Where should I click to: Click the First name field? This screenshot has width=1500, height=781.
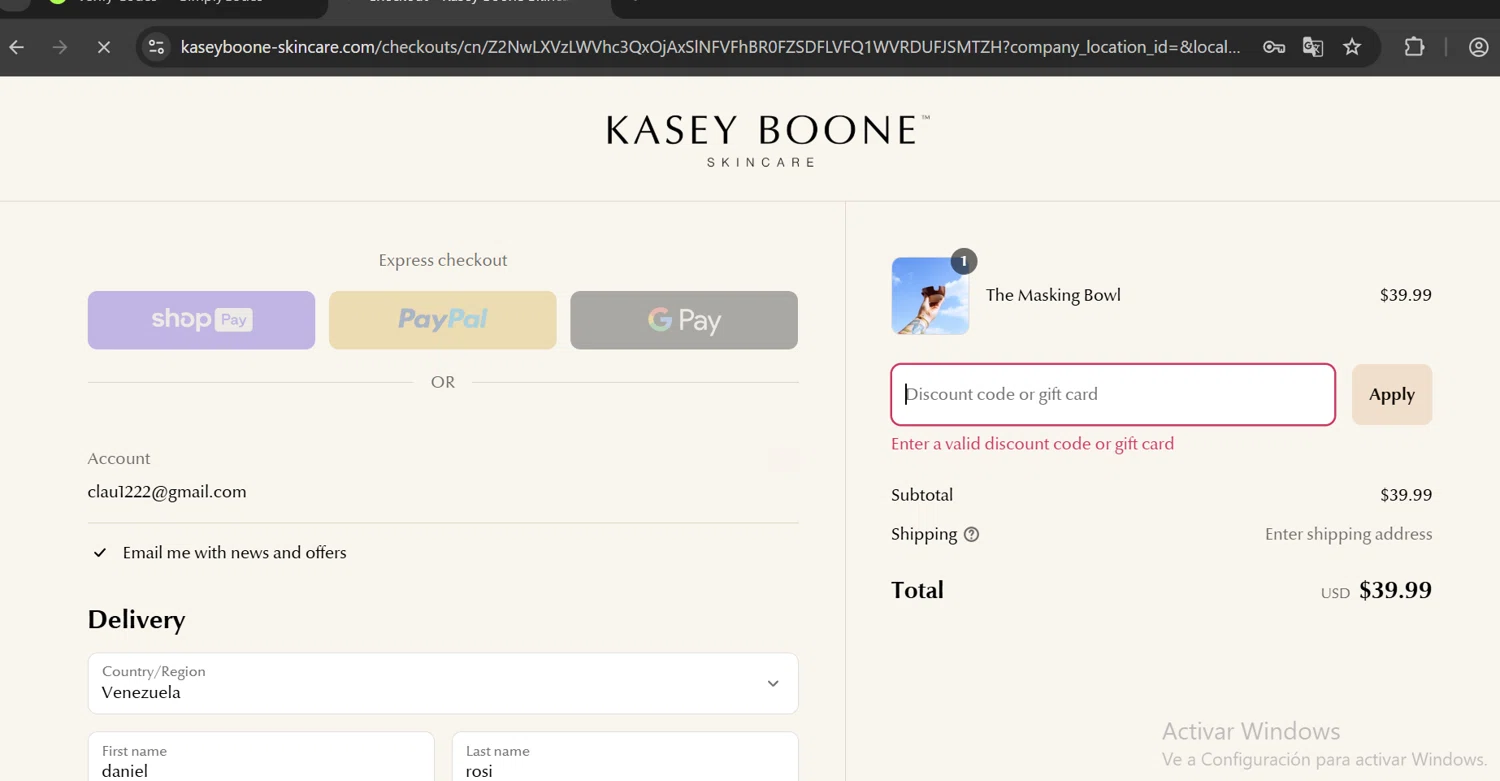click(261, 758)
